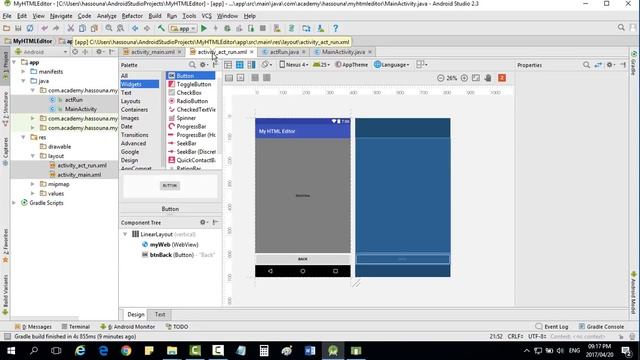Search properties with the magnifier icon

tap(587, 65)
